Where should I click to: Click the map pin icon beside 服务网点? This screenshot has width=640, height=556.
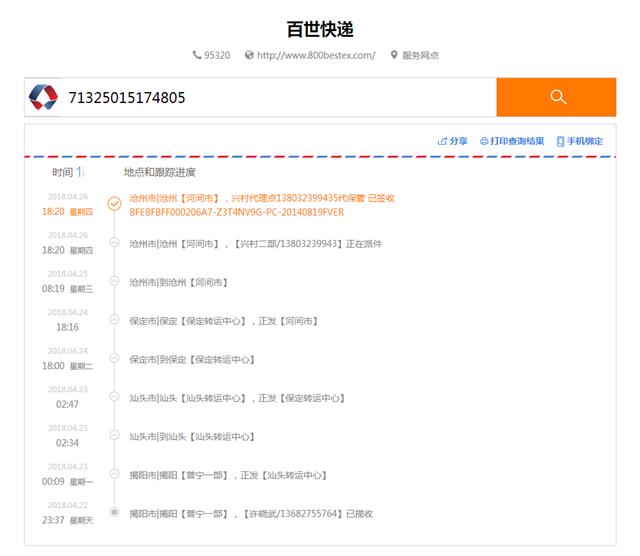click(x=394, y=55)
